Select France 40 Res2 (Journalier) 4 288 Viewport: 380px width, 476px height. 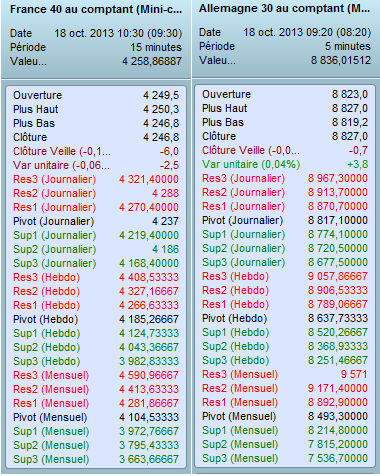pyautogui.click(x=96, y=193)
